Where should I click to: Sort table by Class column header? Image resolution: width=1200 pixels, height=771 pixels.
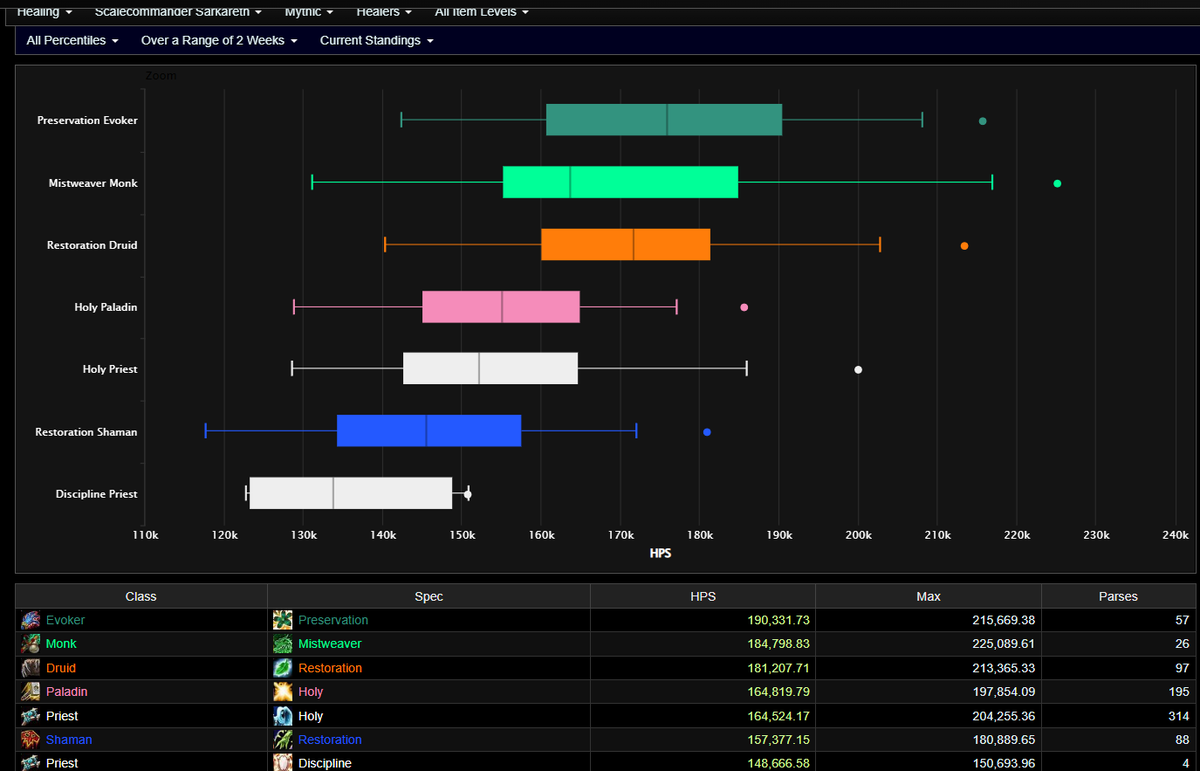[x=141, y=596]
